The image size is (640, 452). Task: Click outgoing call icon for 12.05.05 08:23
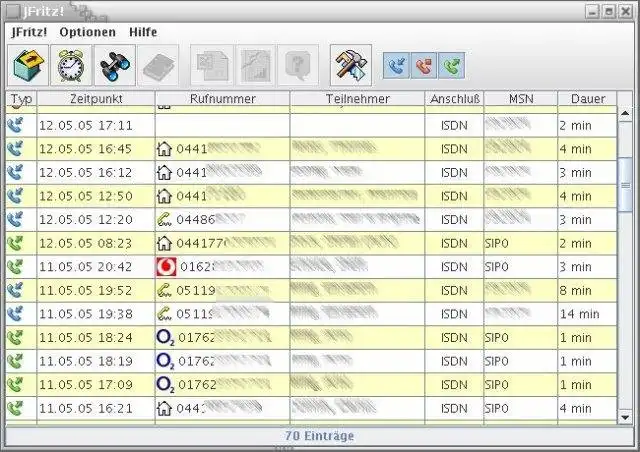point(16,243)
